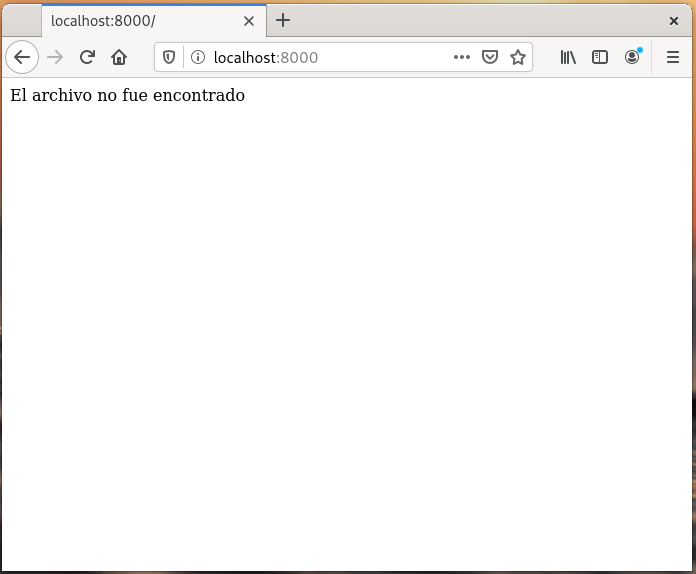Expand the page actions three-dot menu
Viewport: 696px width, 574px height.
pyautogui.click(x=461, y=57)
